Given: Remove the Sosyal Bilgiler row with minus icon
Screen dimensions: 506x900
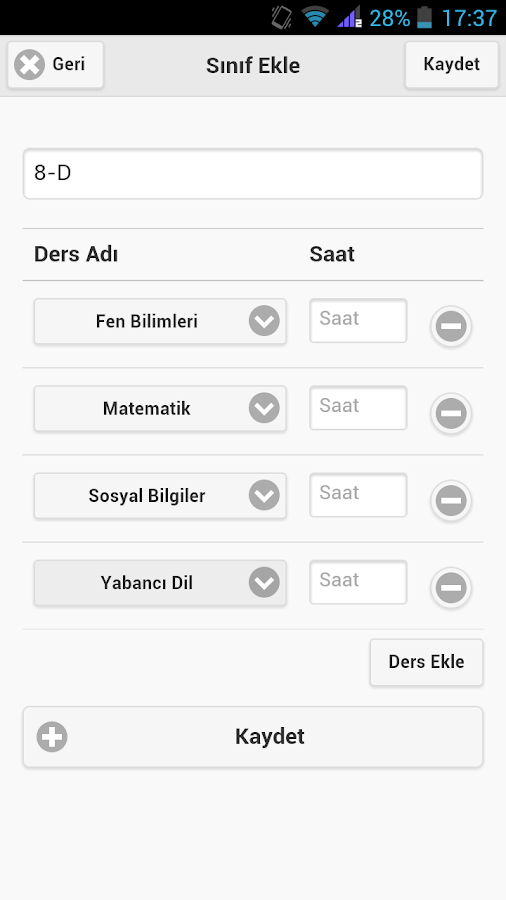Looking at the screenshot, I should pos(451,501).
